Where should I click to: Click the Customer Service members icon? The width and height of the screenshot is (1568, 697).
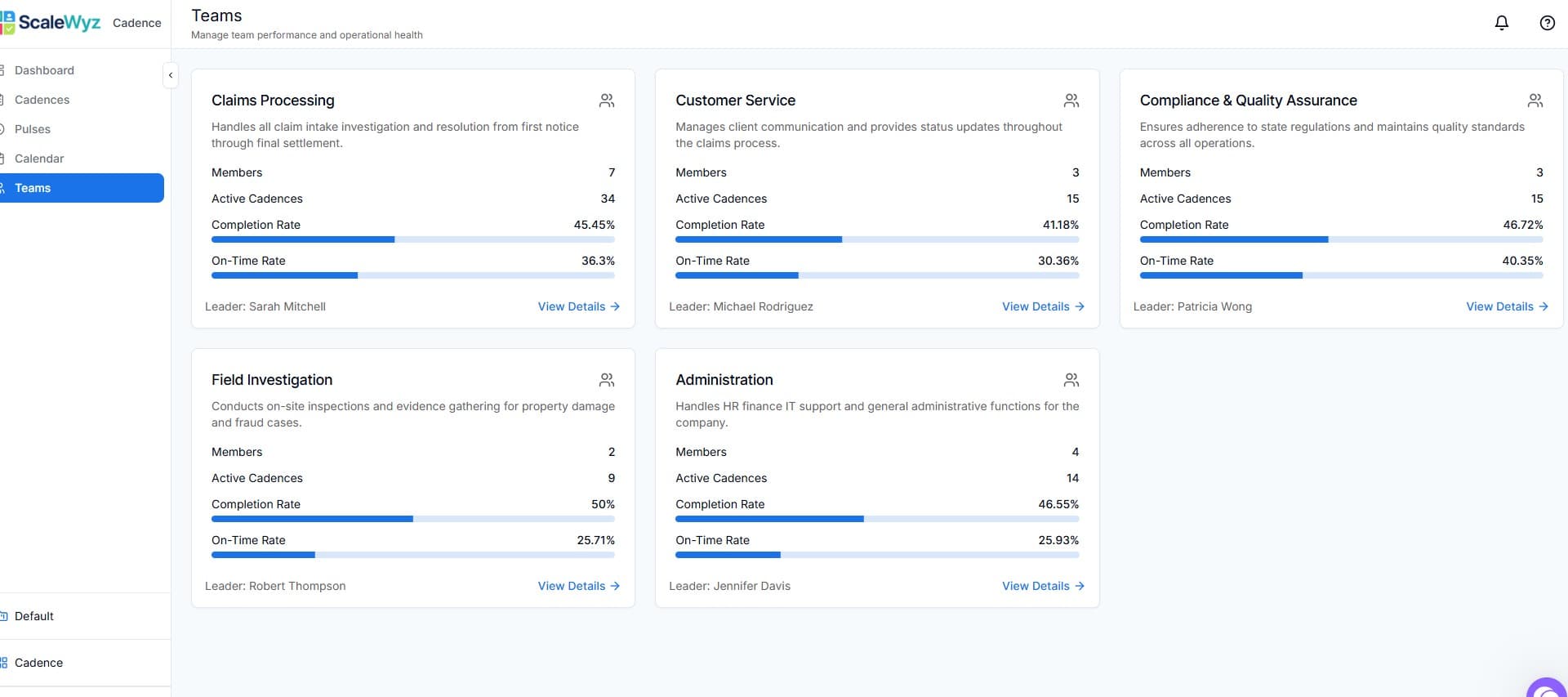(1071, 101)
